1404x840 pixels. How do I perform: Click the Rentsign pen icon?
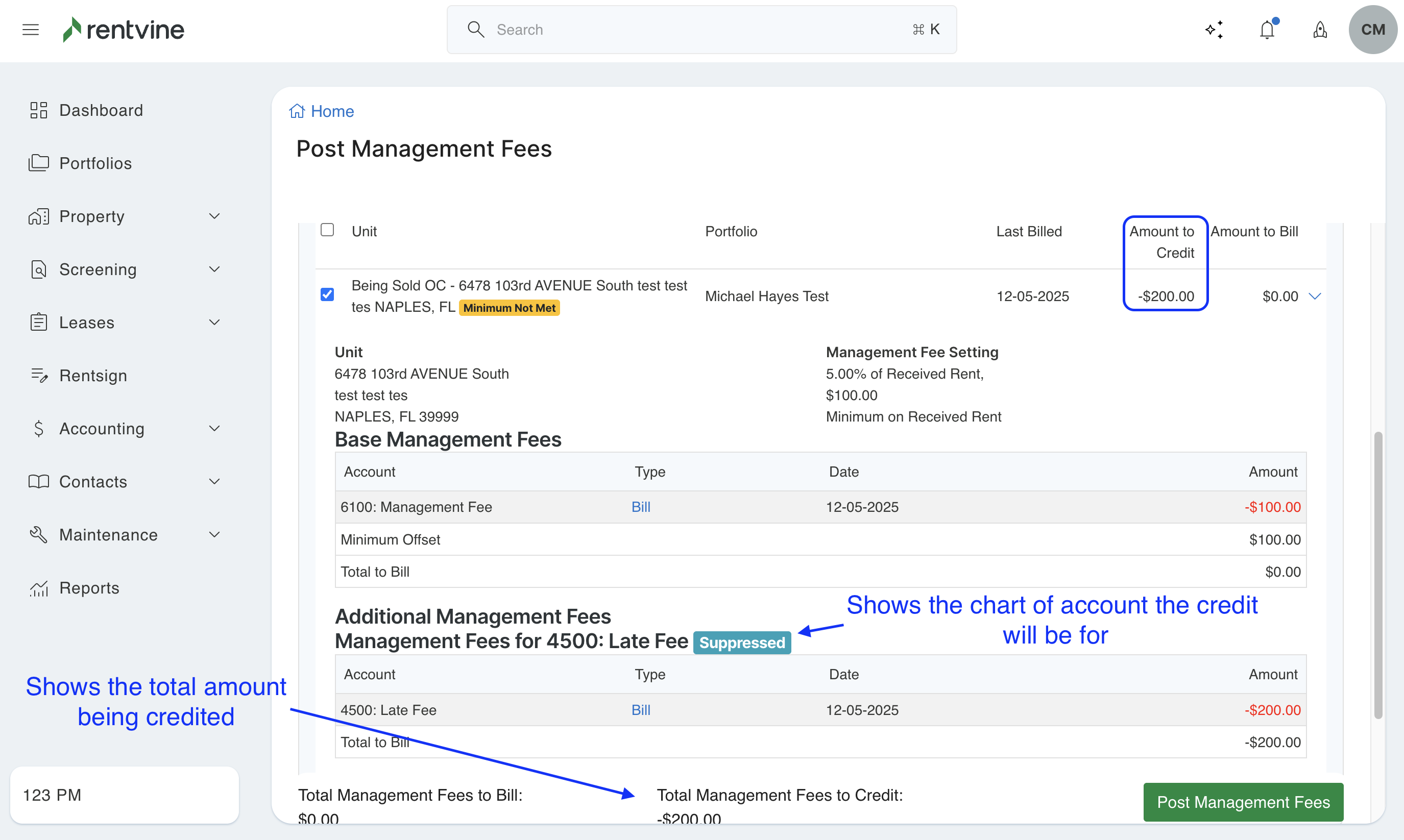(38, 375)
